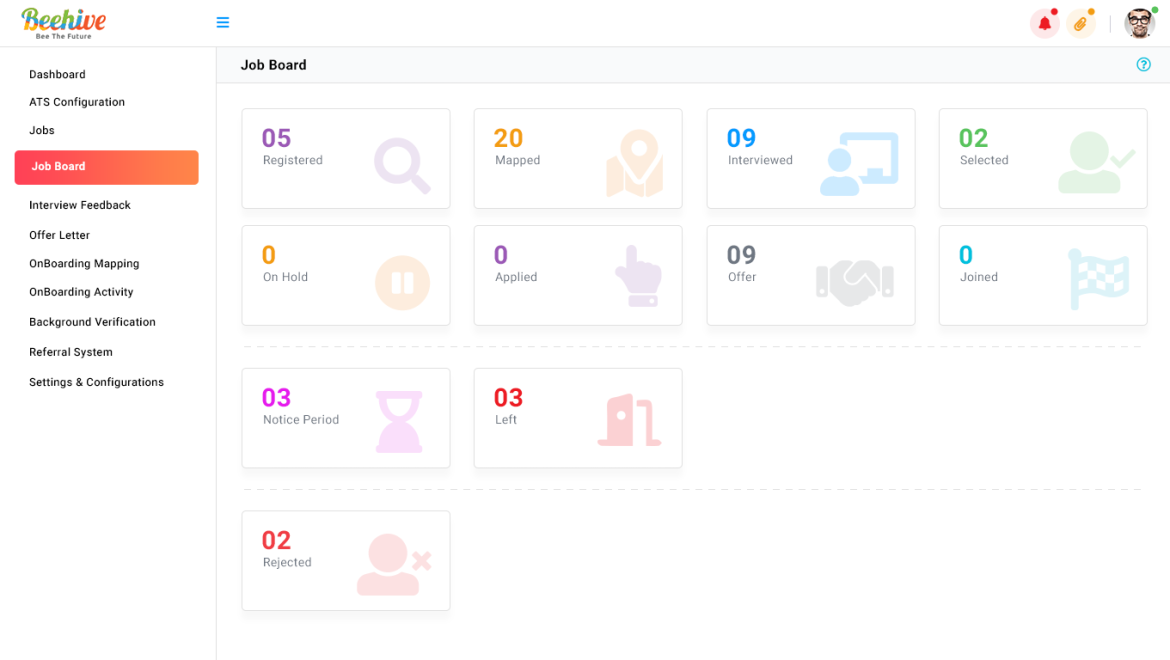Click the map pin icon on Mapped card
This screenshot has height=660, width=1170.
click(634, 164)
